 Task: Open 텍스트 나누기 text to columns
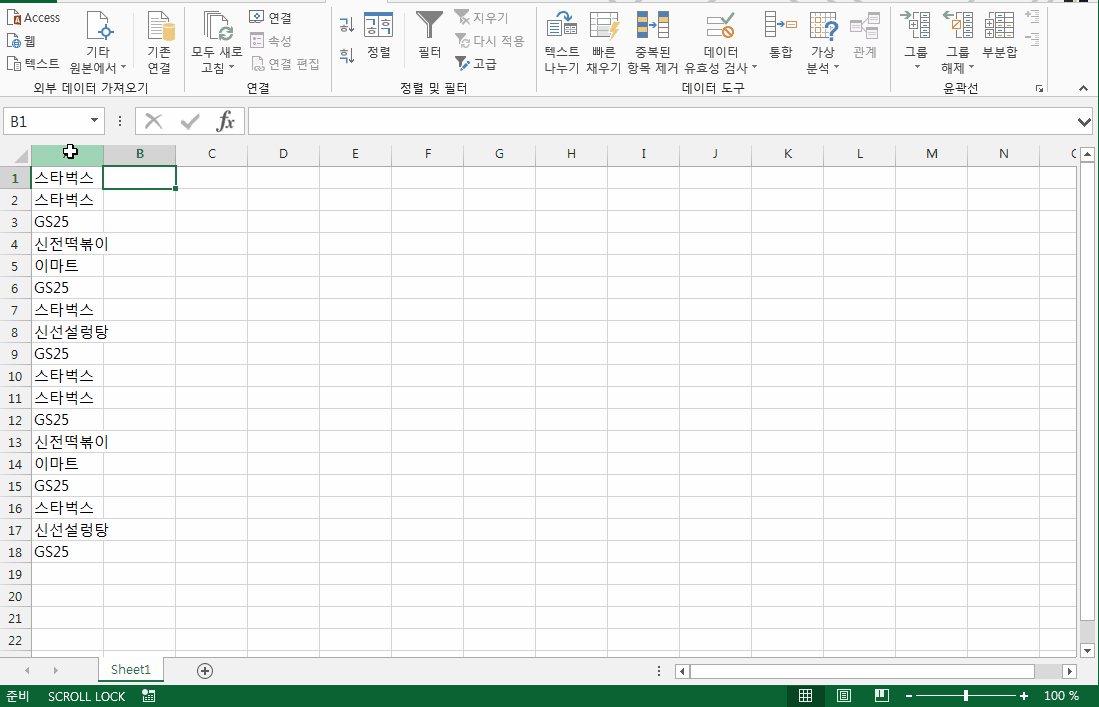click(561, 42)
